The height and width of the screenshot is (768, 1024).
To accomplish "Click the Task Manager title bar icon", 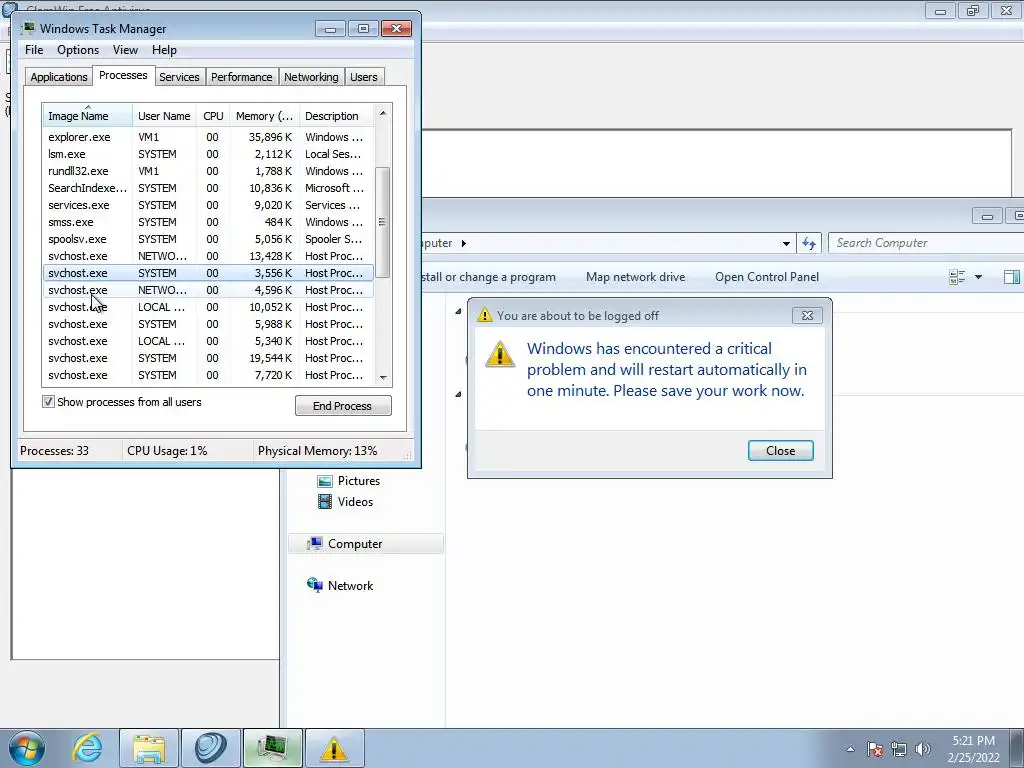I will click(x=28, y=28).
